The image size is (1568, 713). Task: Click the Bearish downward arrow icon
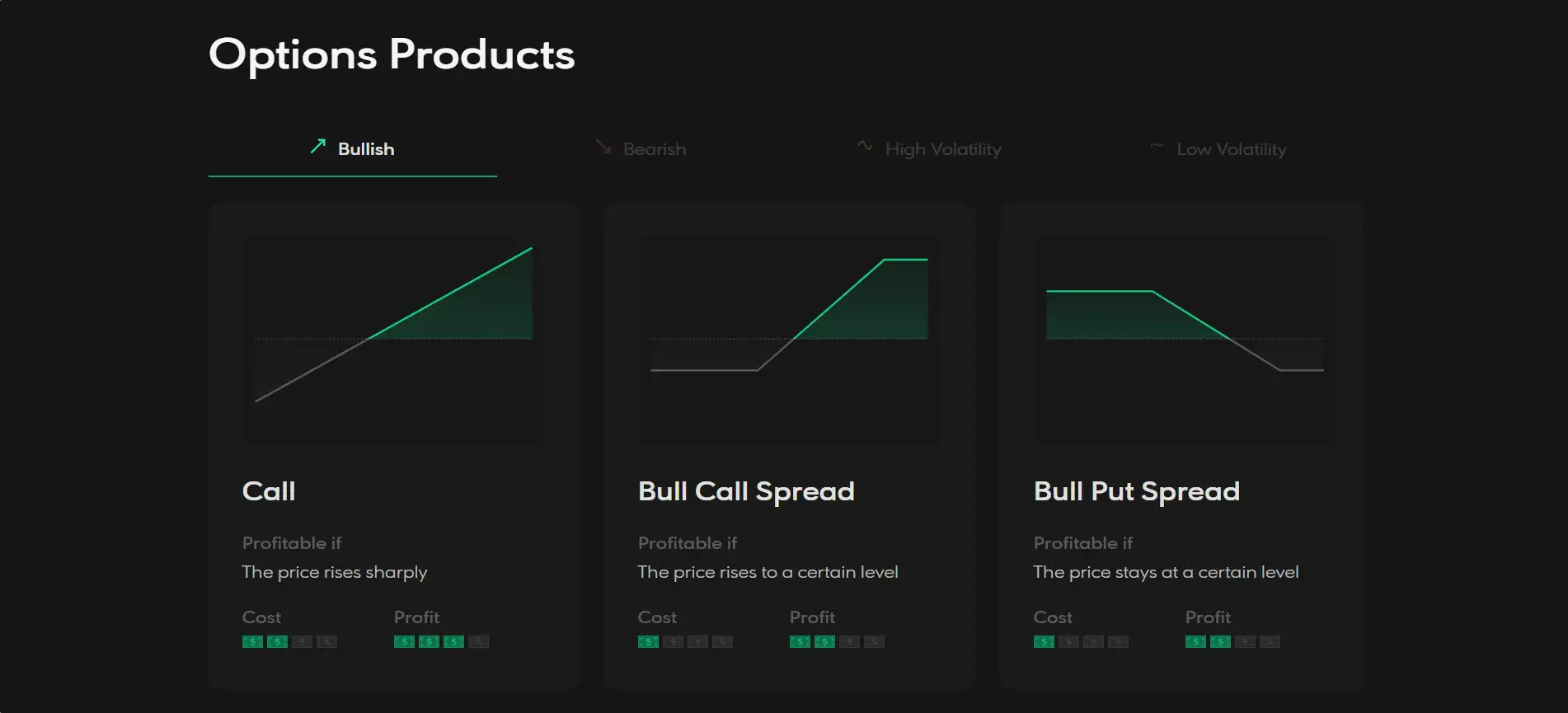pos(603,148)
